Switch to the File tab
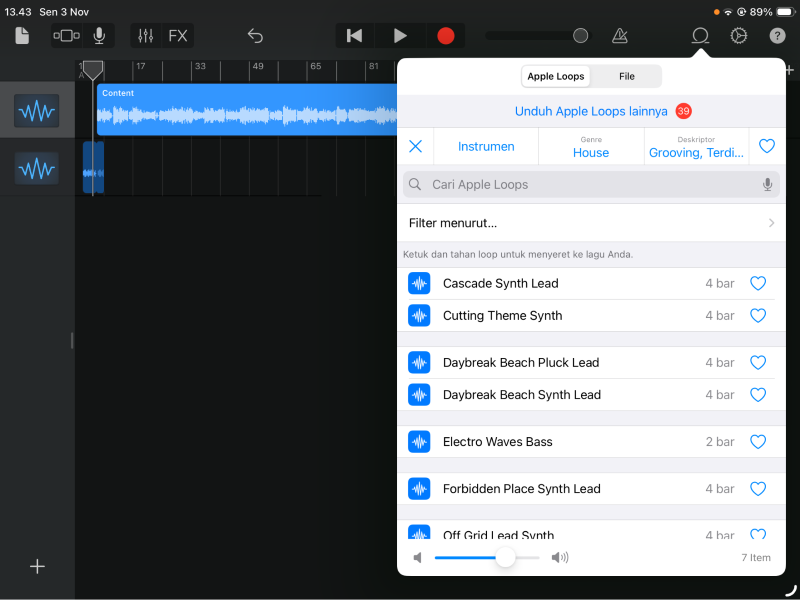 626,77
